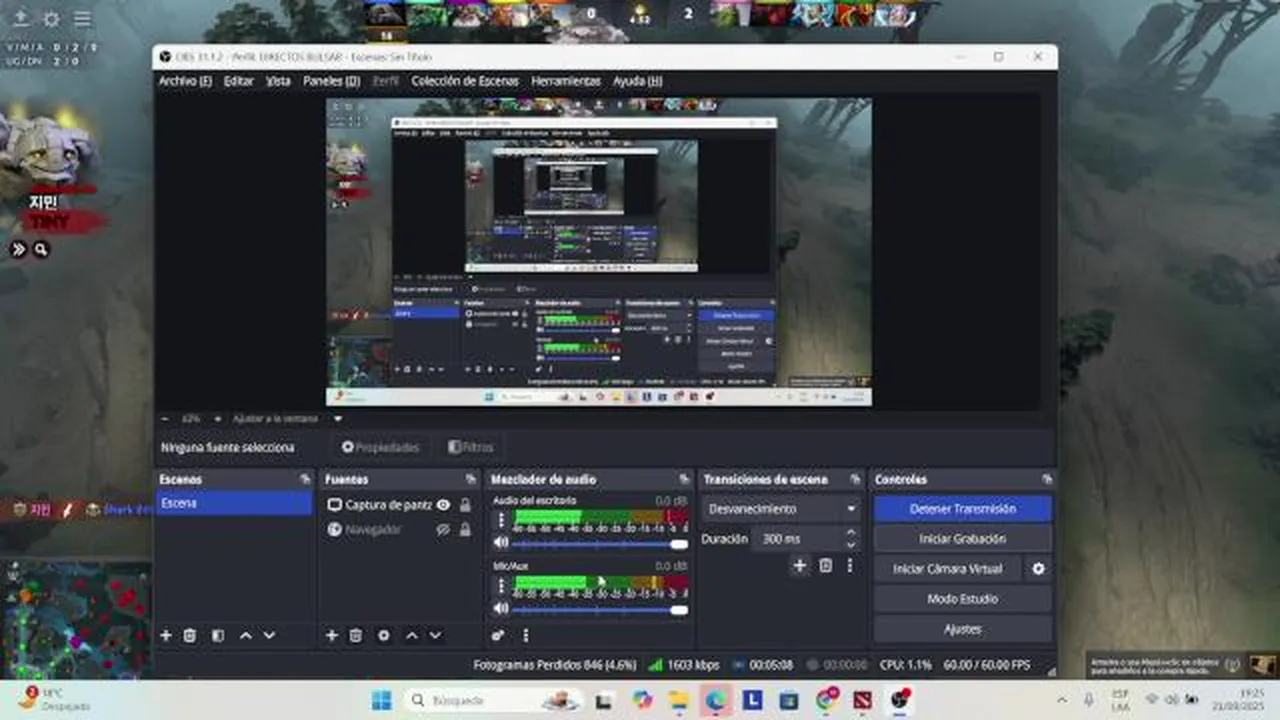Open virtual camera settings gear
The height and width of the screenshot is (720, 1280).
coord(1038,569)
